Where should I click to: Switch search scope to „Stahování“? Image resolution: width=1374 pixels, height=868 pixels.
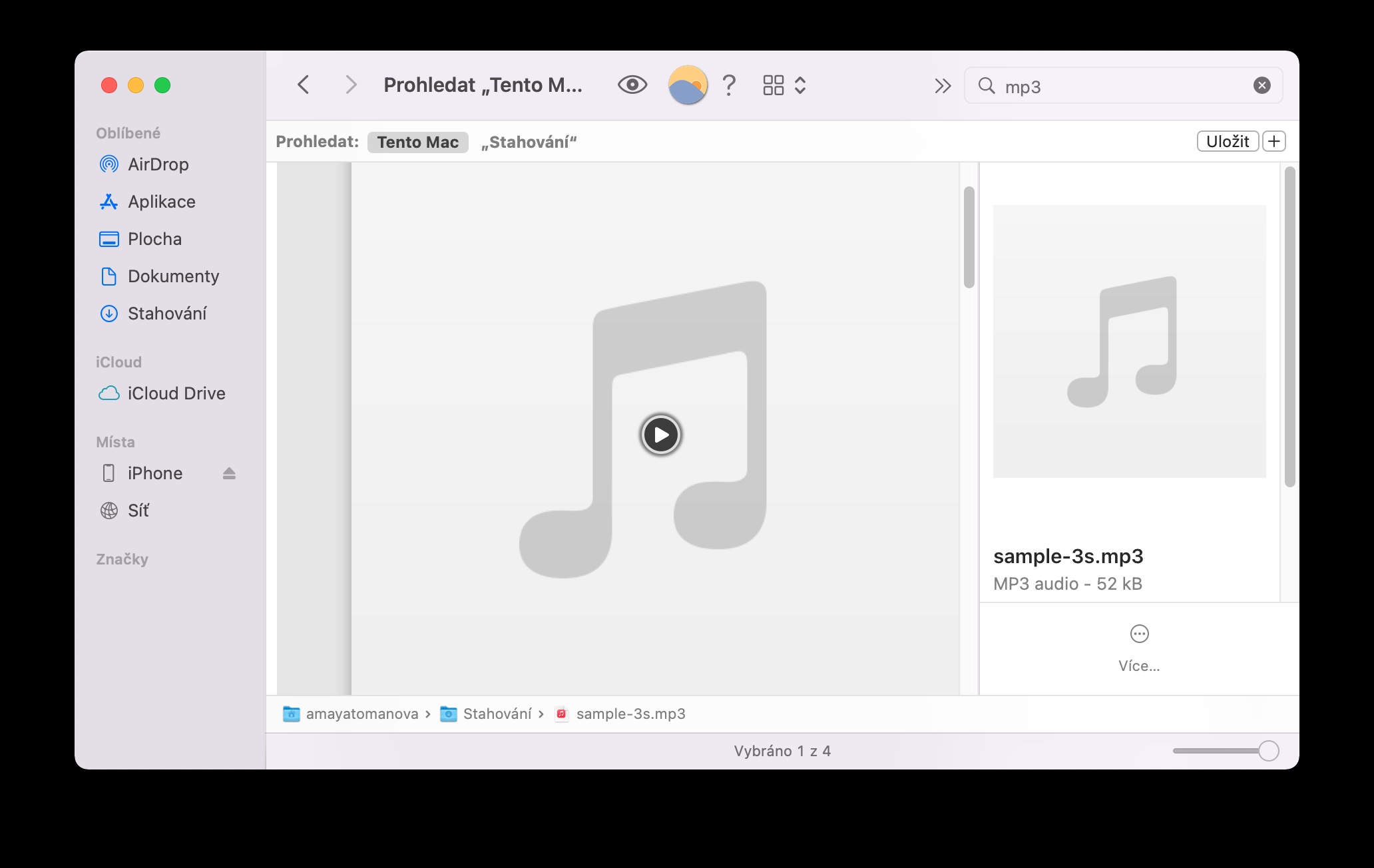click(529, 142)
